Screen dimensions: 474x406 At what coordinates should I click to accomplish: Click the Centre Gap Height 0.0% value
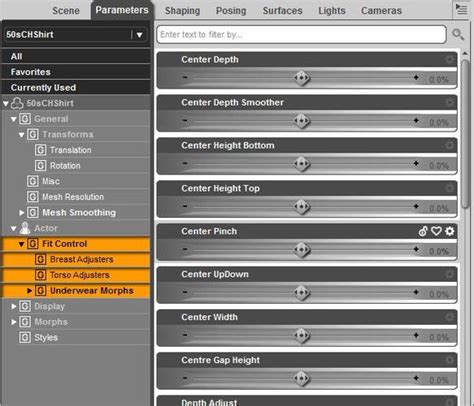click(439, 380)
